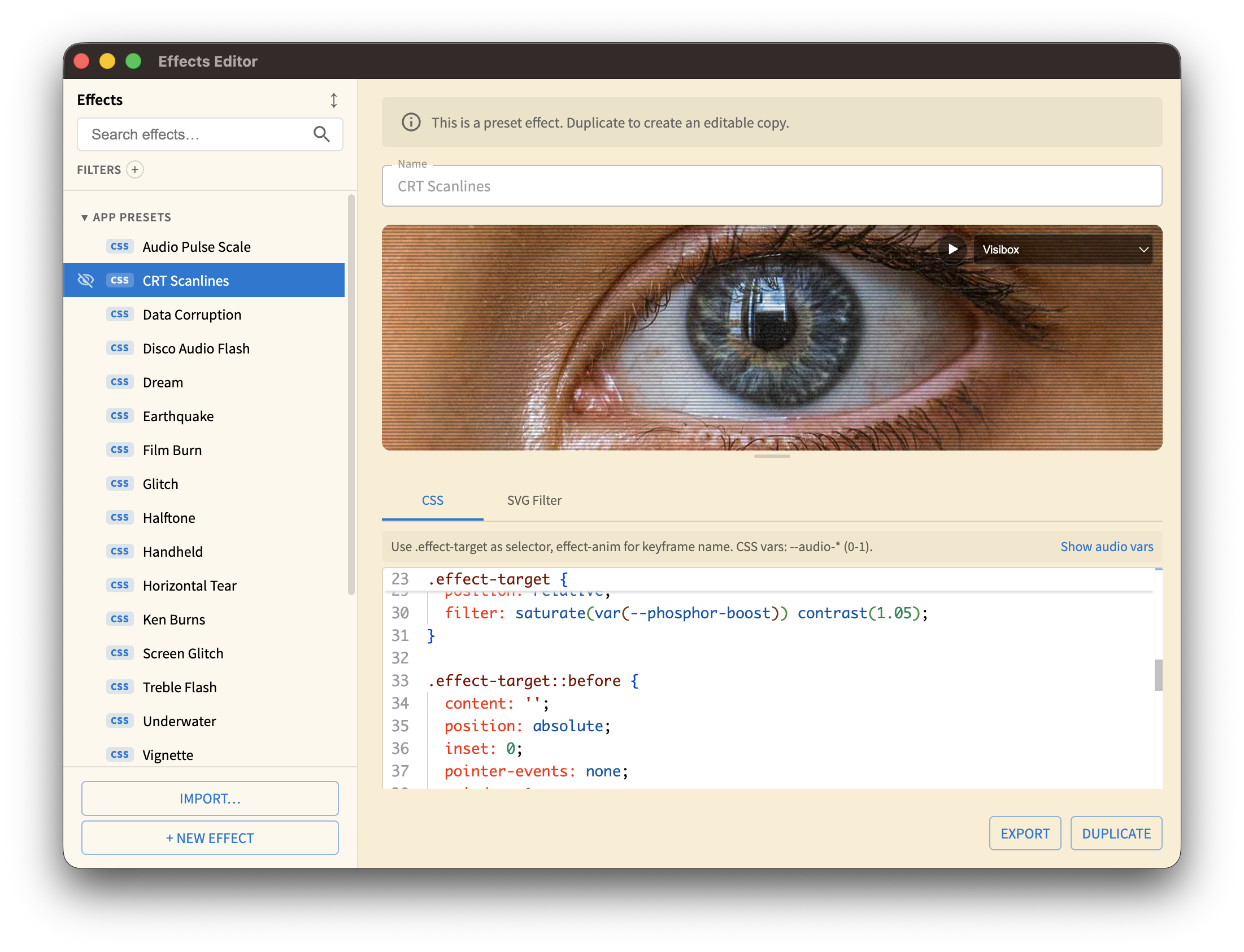
Task: Collapse the APP PRESETS section
Action: [84, 217]
